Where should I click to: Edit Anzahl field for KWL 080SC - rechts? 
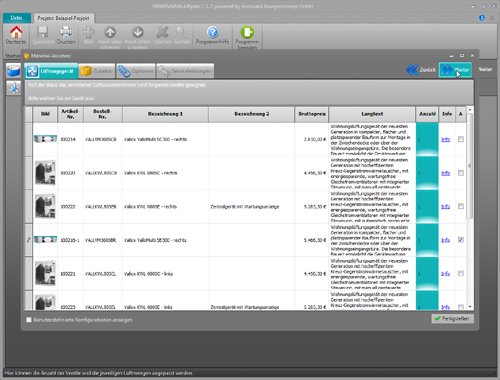(427, 173)
